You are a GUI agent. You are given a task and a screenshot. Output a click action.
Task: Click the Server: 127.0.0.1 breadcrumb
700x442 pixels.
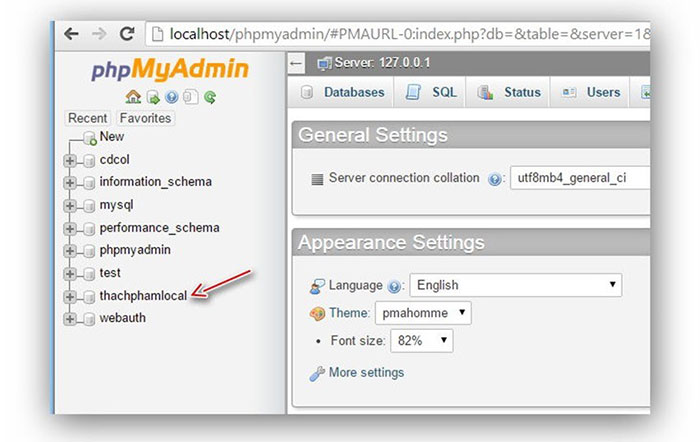tap(383, 63)
